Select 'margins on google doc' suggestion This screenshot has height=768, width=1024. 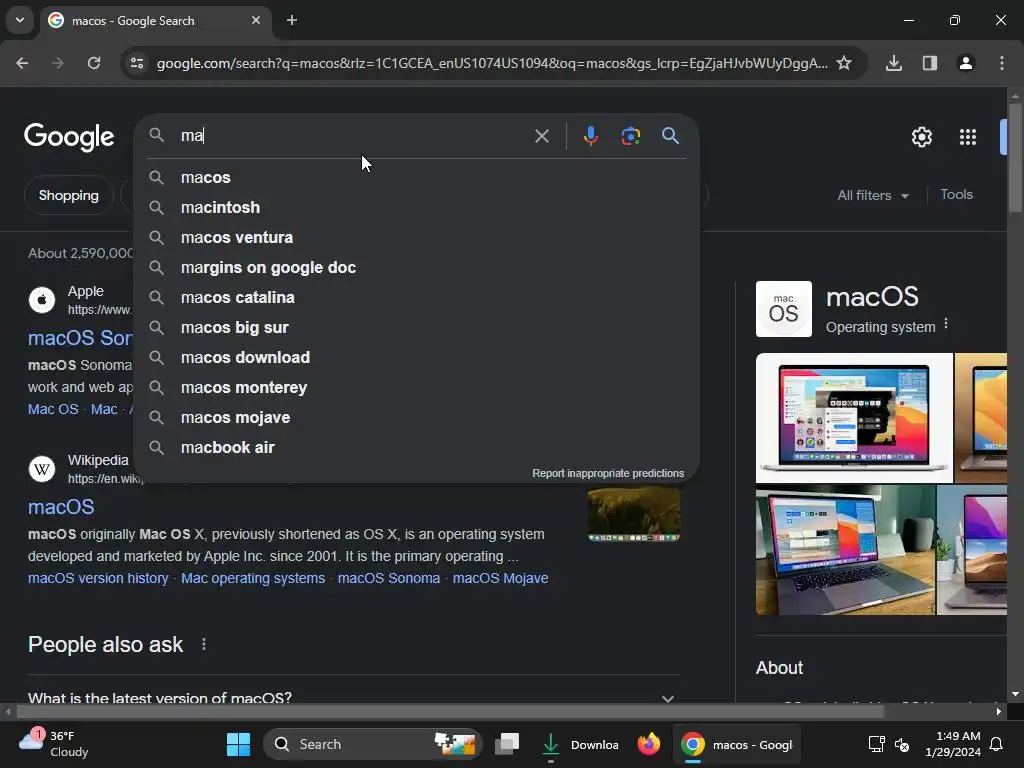click(x=416, y=268)
